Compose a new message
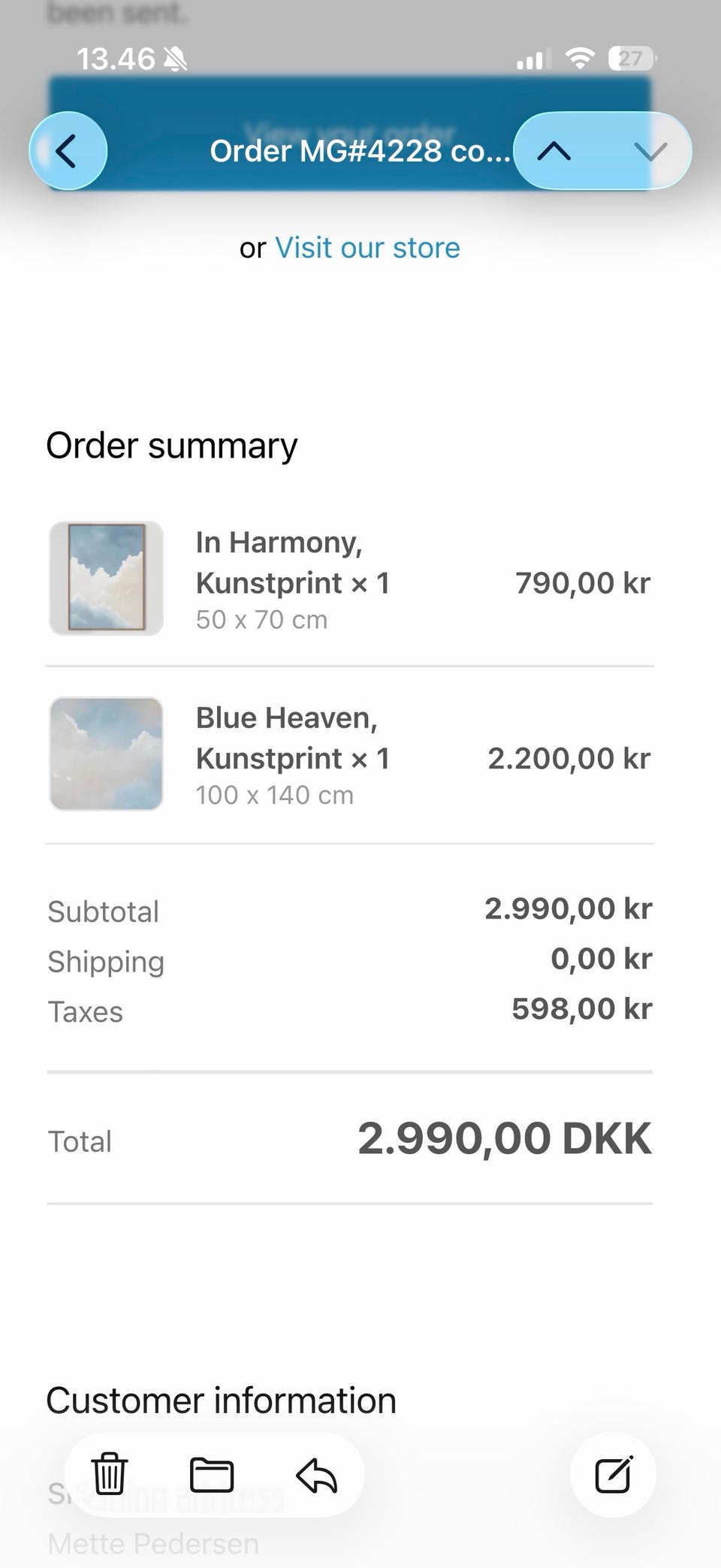This screenshot has height=1568, width=721. pyautogui.click(x=613, y=1474)
